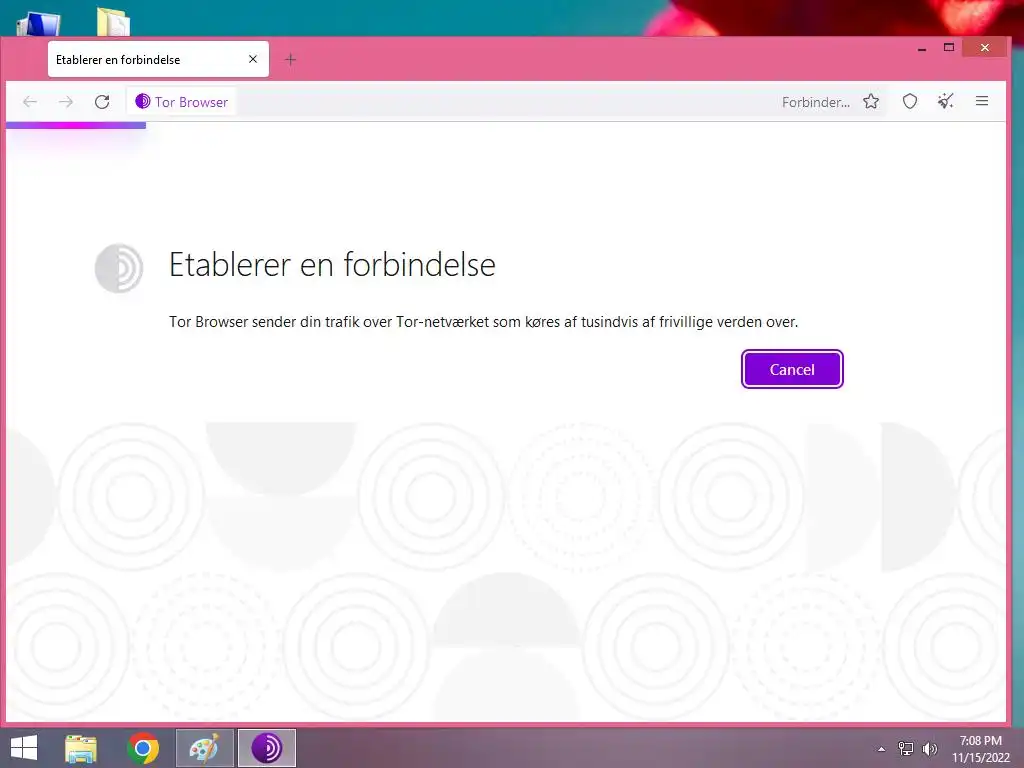Screen dimensions: 1024x768
Task: Cancel the Tor connection attempt
Action: (x=792, y=370)
